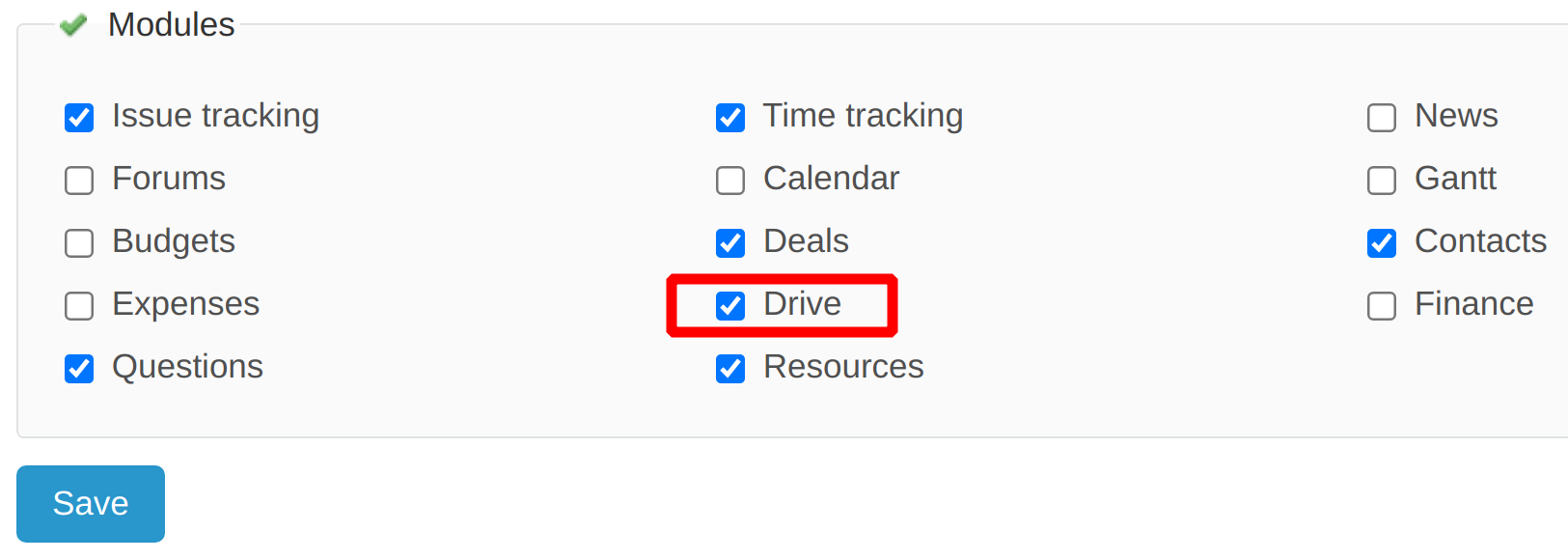Screen dimensions: 1568x560
Task: Enable the News module
Action: coord(1382,118)
